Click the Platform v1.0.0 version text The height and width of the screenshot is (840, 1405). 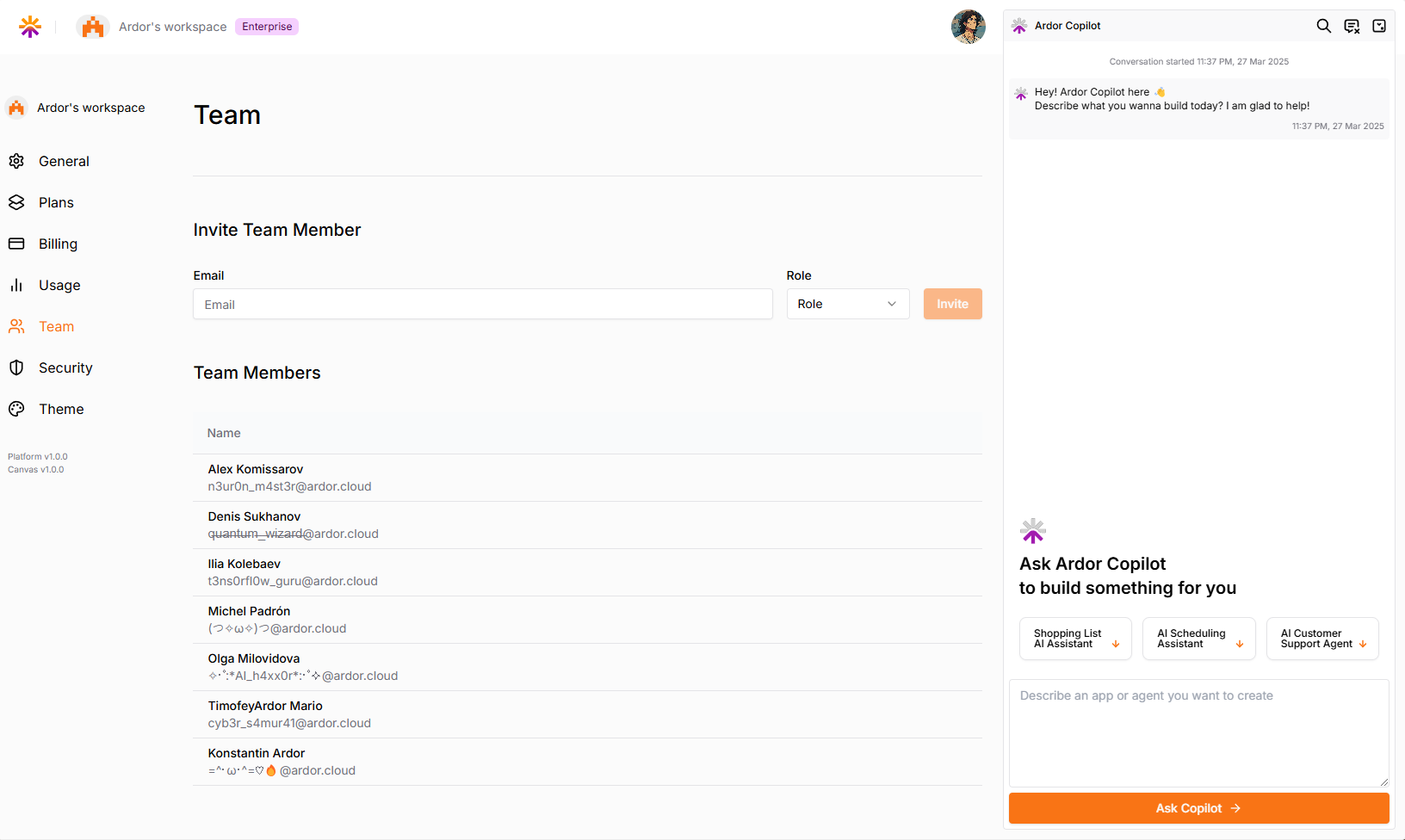click(38, 456)
